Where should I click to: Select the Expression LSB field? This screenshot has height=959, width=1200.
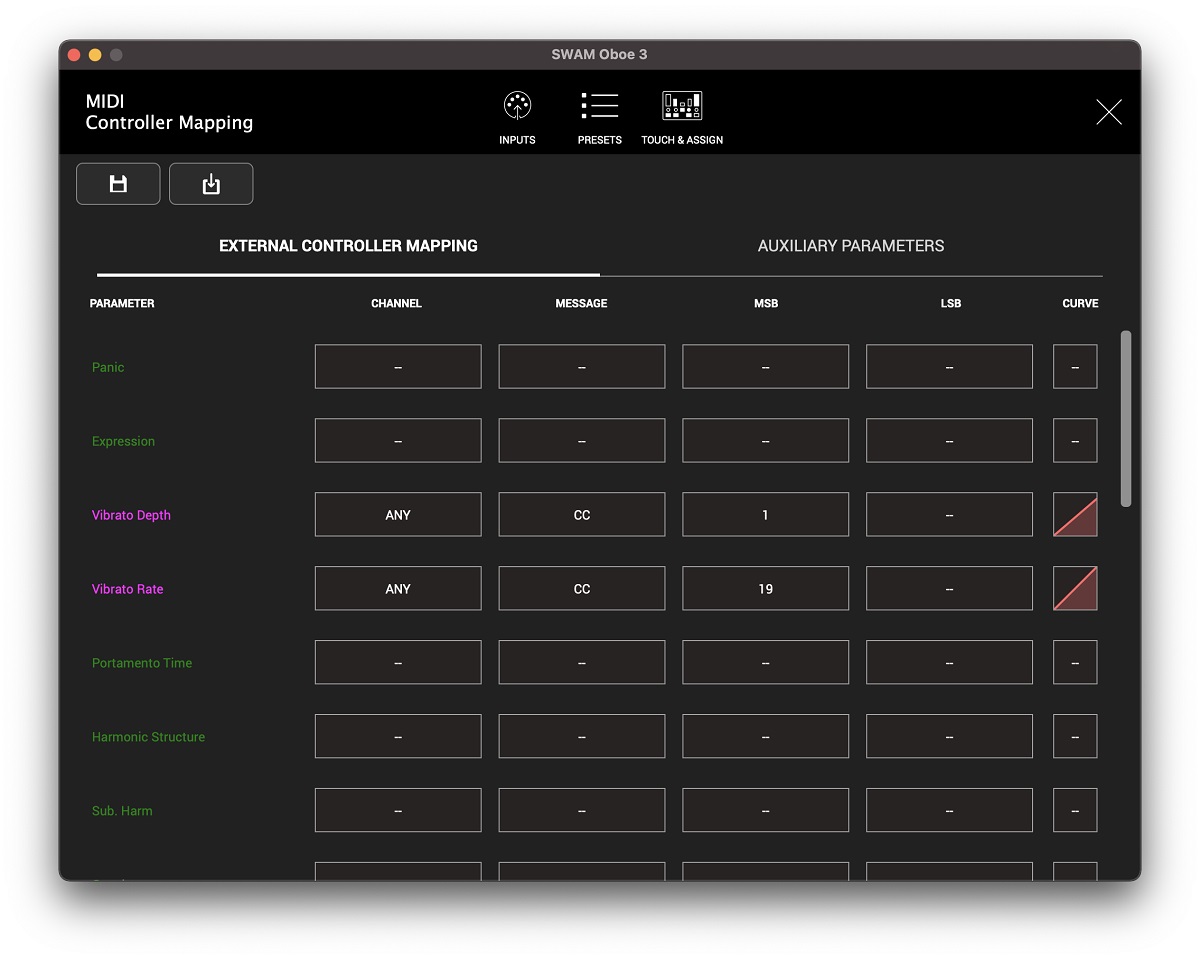[x=949, y=441]
